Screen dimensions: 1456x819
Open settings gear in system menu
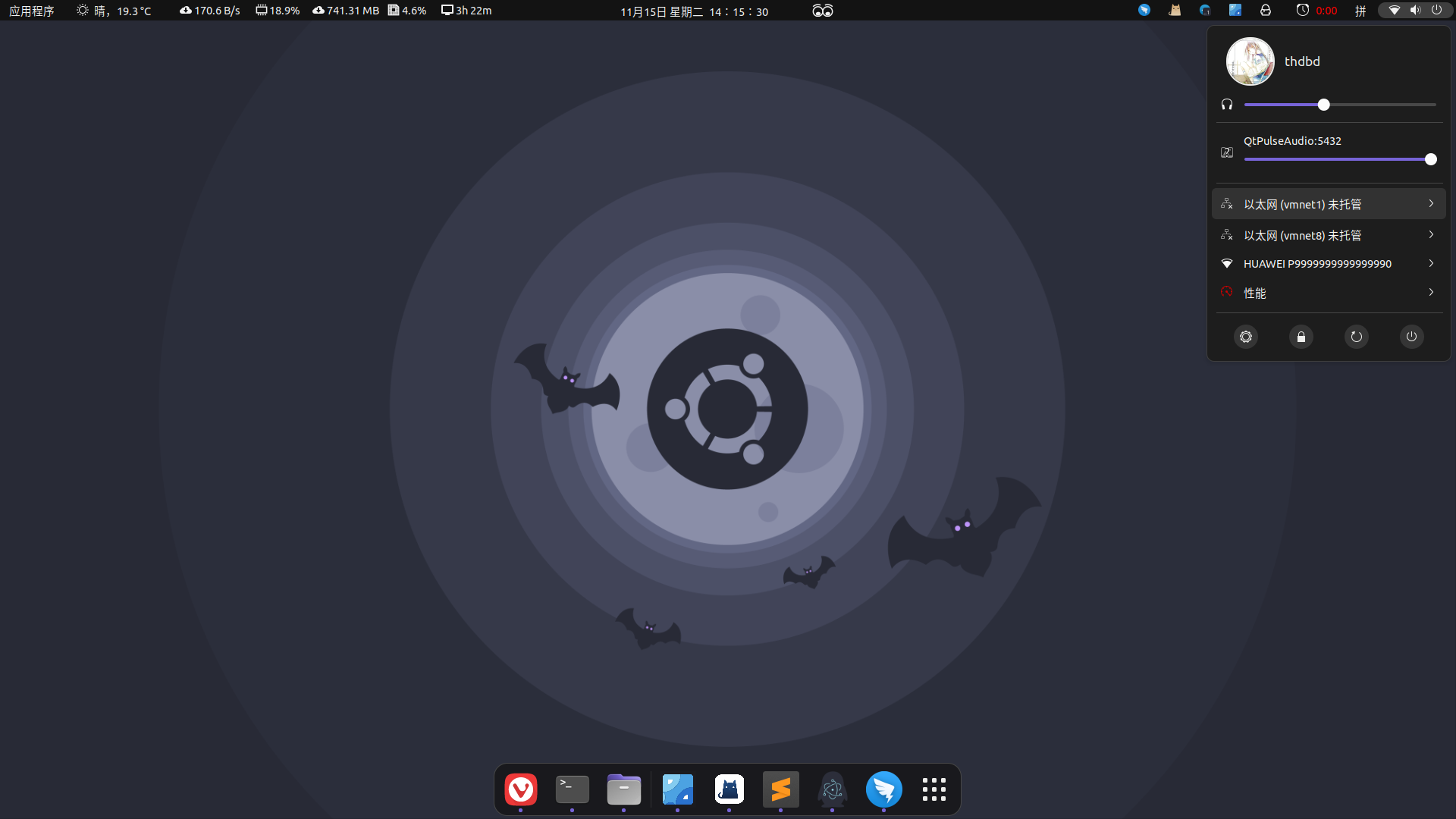pyautogui.click(x=1246, y=337)
